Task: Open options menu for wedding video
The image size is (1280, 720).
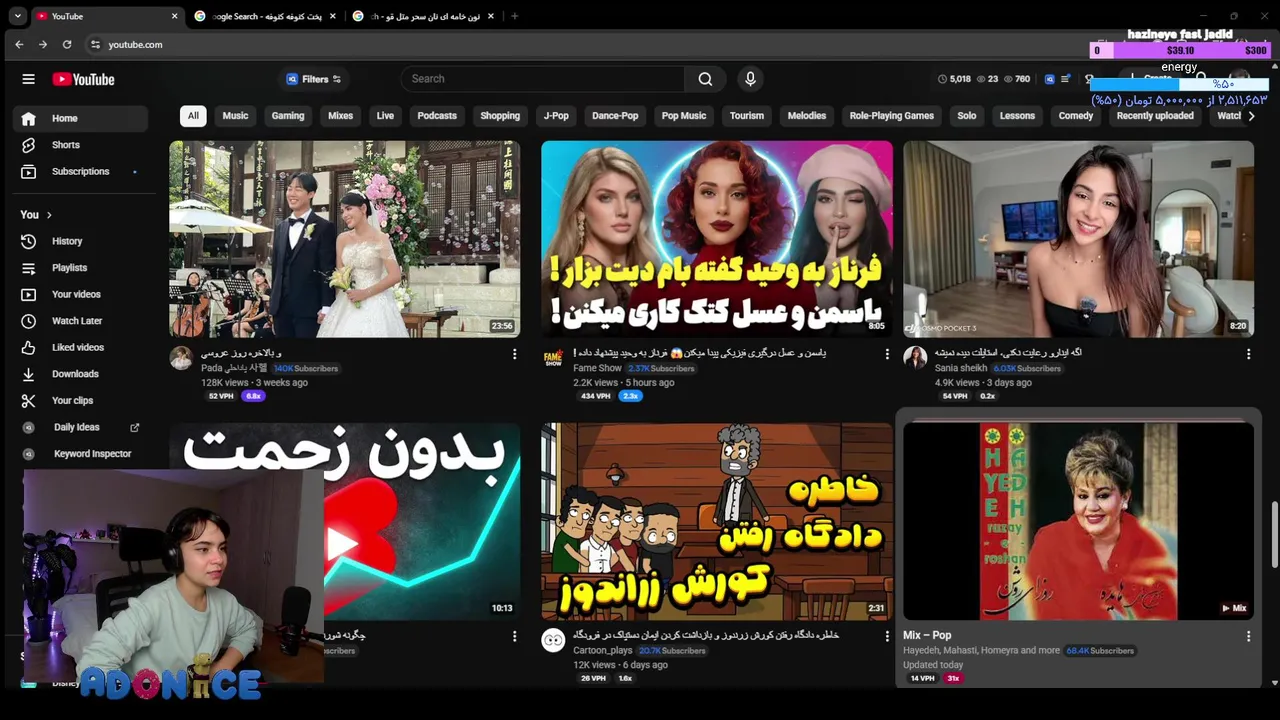Action: pos(514,354)
